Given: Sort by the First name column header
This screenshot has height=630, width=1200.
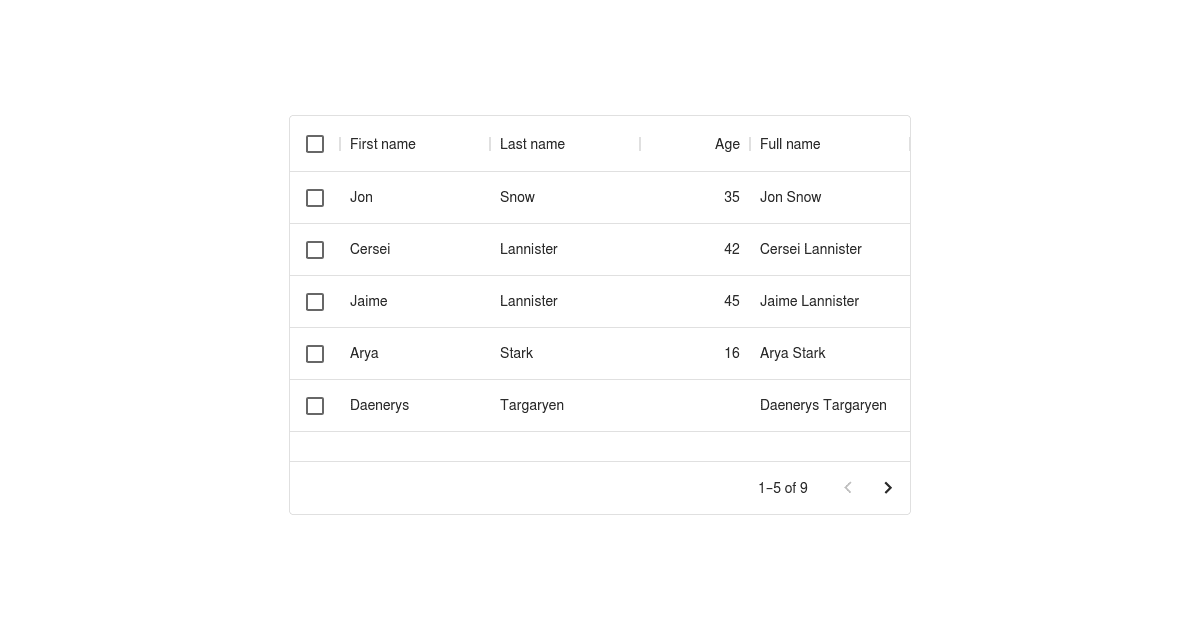Looking at the screenshot, I should 383,144.
